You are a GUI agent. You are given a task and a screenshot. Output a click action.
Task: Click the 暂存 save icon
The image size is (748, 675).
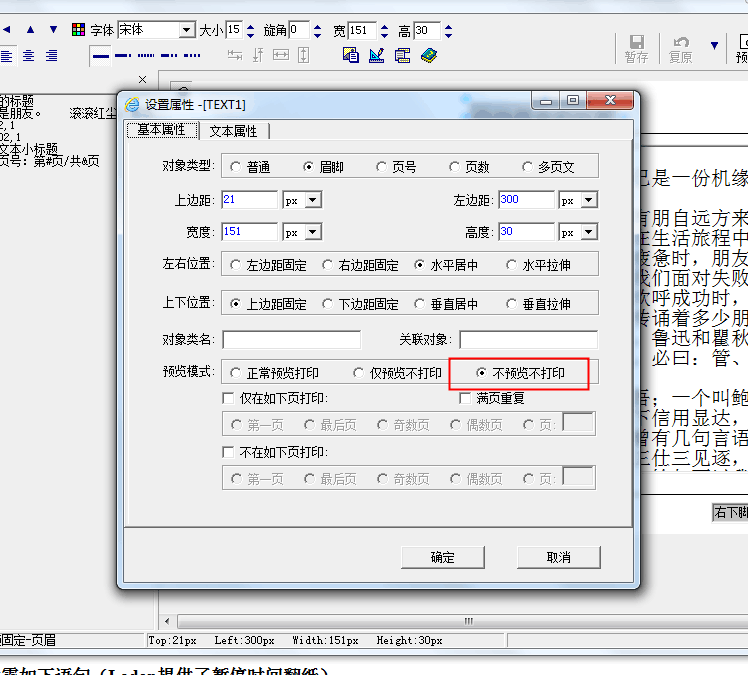pos(636,47)
